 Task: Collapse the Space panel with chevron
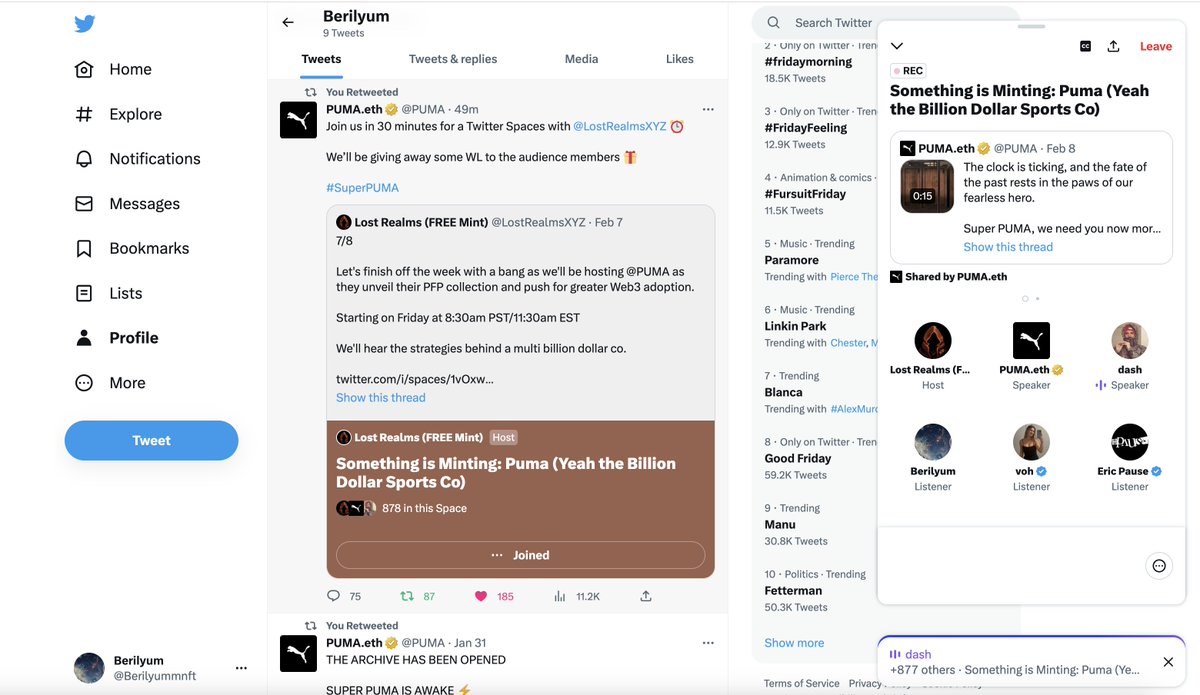pos(897,46)
